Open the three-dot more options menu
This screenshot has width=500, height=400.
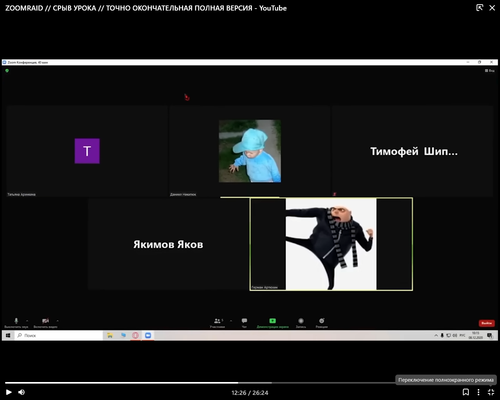pyautogui.click(x=478, y=392)
